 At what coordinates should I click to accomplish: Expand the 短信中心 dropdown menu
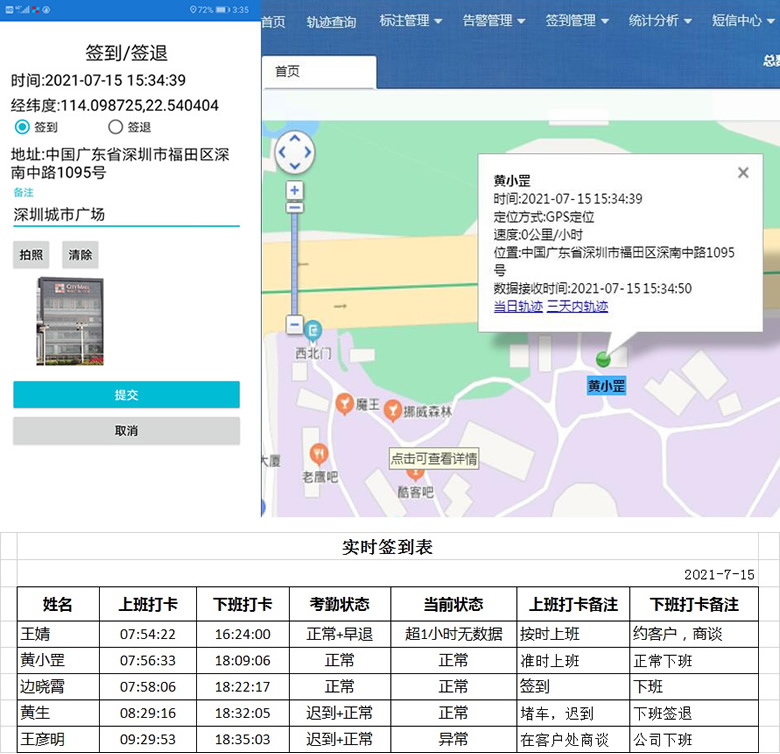(743, 20)
